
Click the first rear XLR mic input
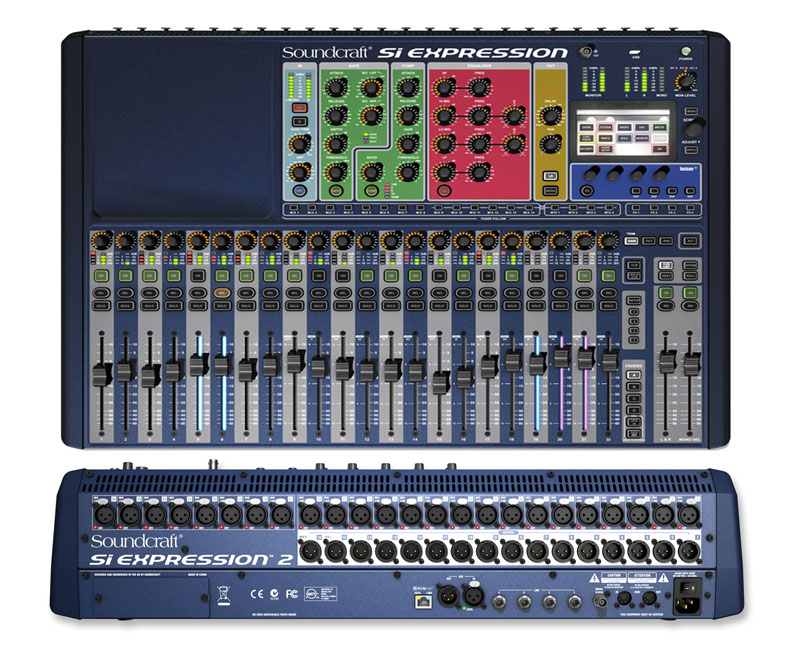coord(105,515)
